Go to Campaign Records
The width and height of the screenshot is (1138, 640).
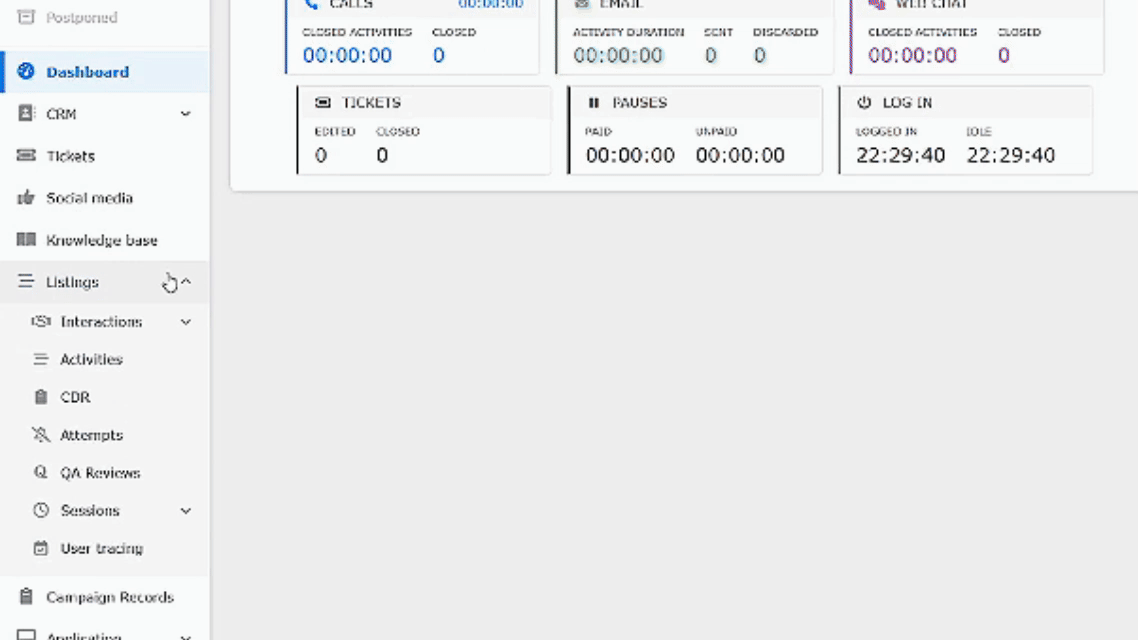109,597
